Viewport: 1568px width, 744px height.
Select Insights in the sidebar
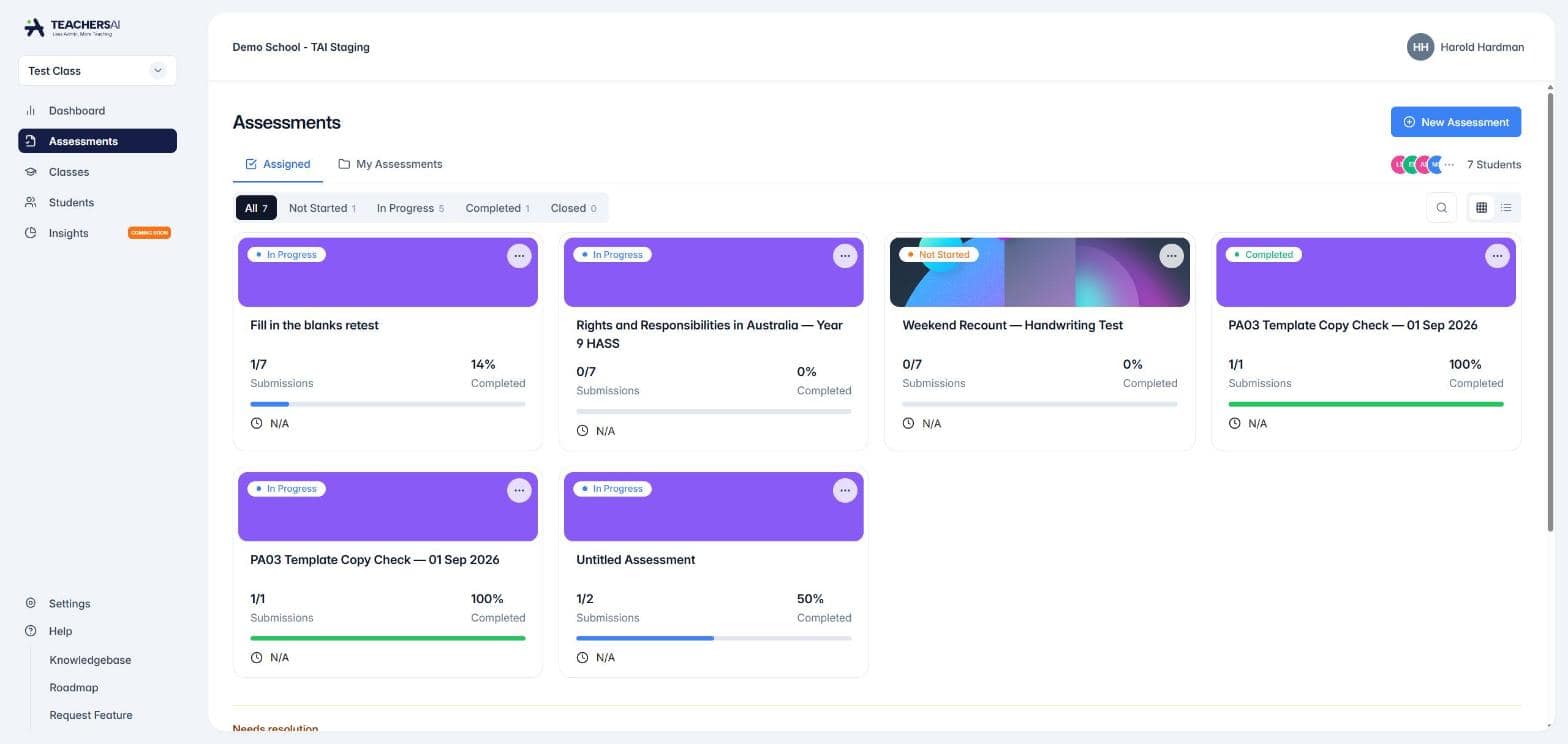[97, 233]
